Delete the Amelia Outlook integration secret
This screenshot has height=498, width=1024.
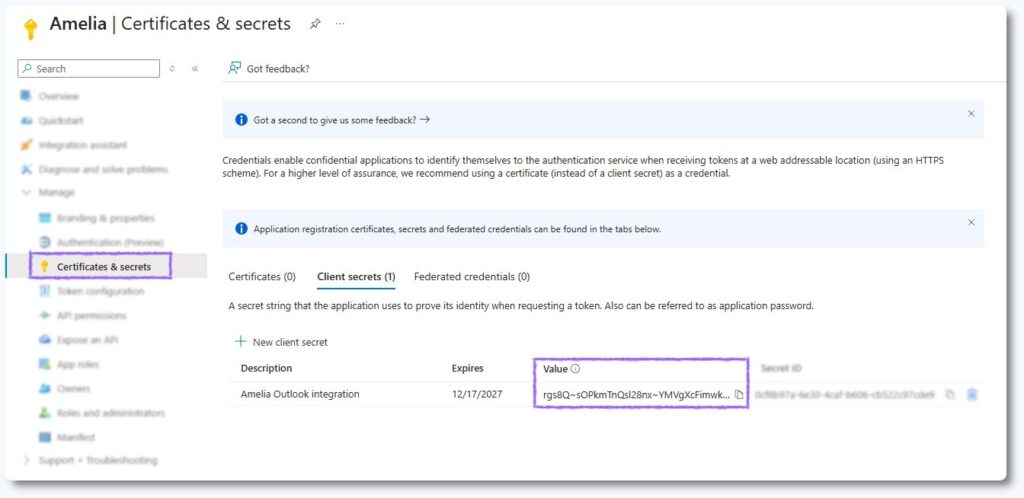coord(972,395)
